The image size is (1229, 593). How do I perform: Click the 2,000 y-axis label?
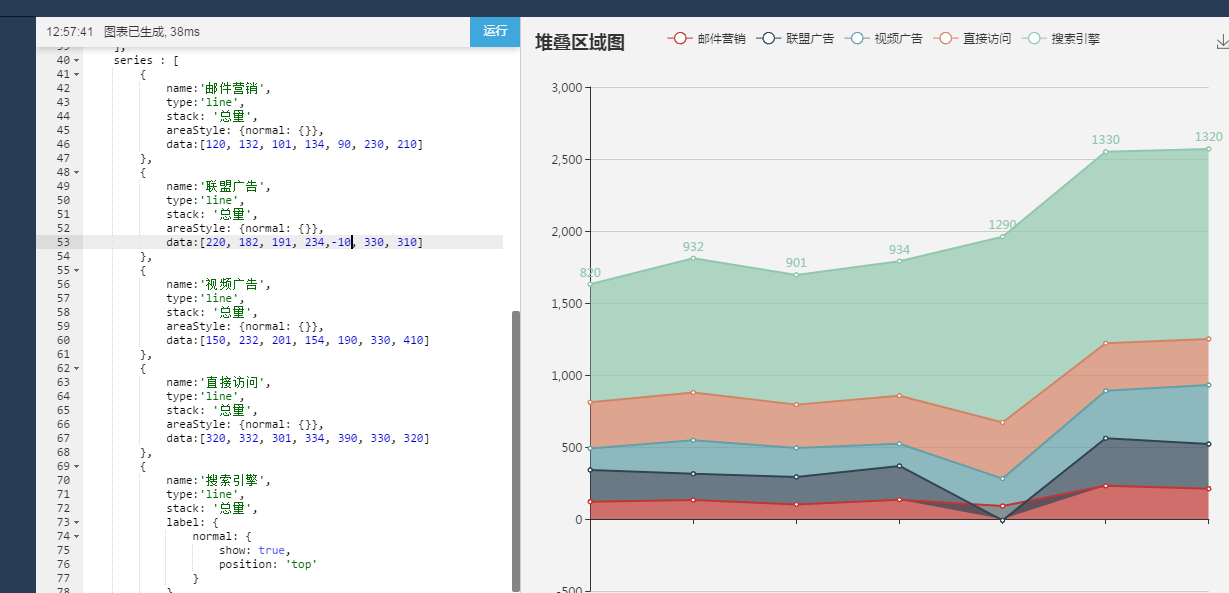(x=566, y=232)
